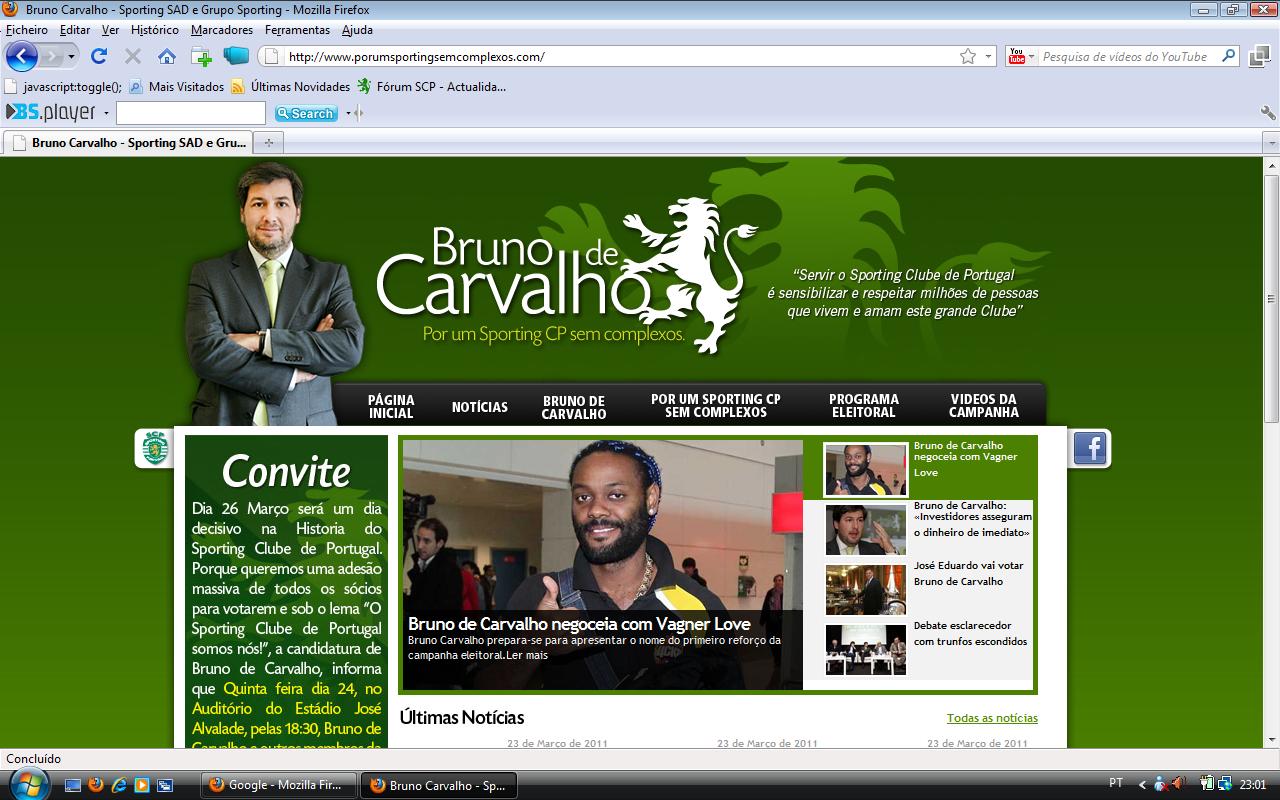This screenshot has height=800, width=1280.
Task: Open the Bruno de Carvalho nav item
Action: (x=574, y=407)
